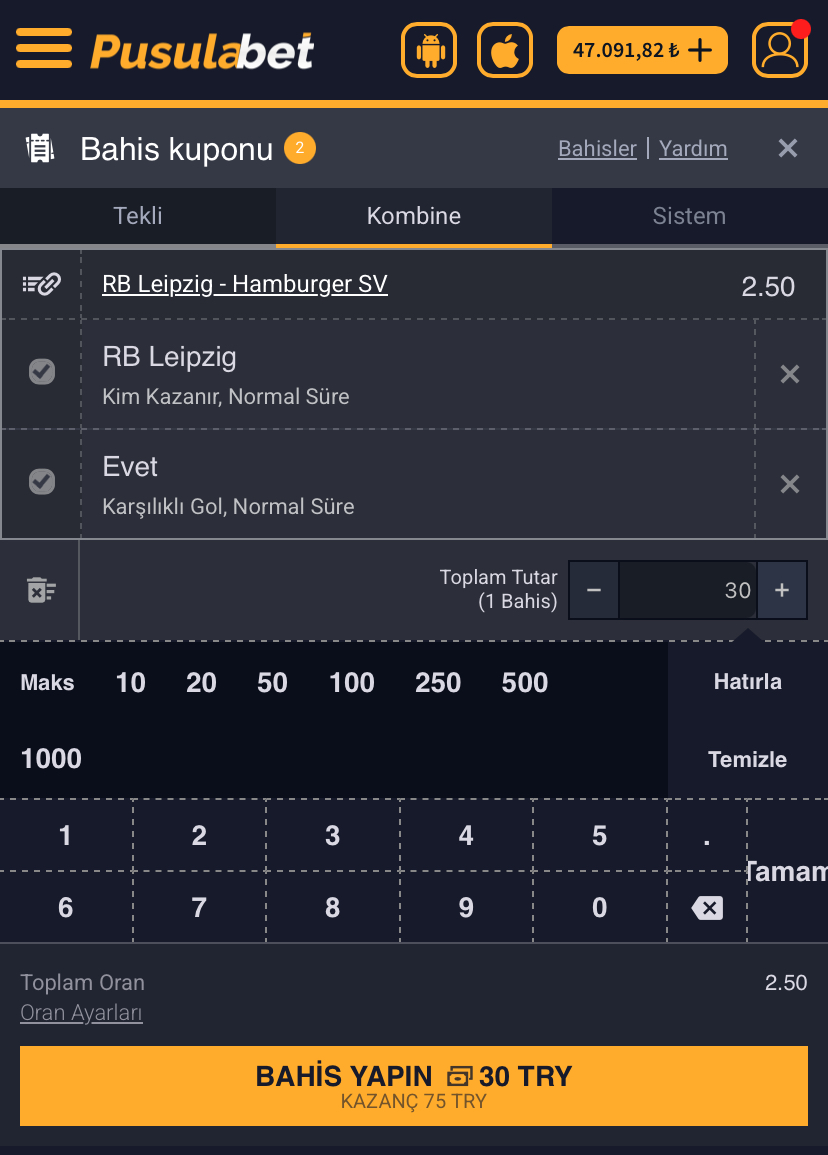Switch to the Sistem tab

(689, 216)
